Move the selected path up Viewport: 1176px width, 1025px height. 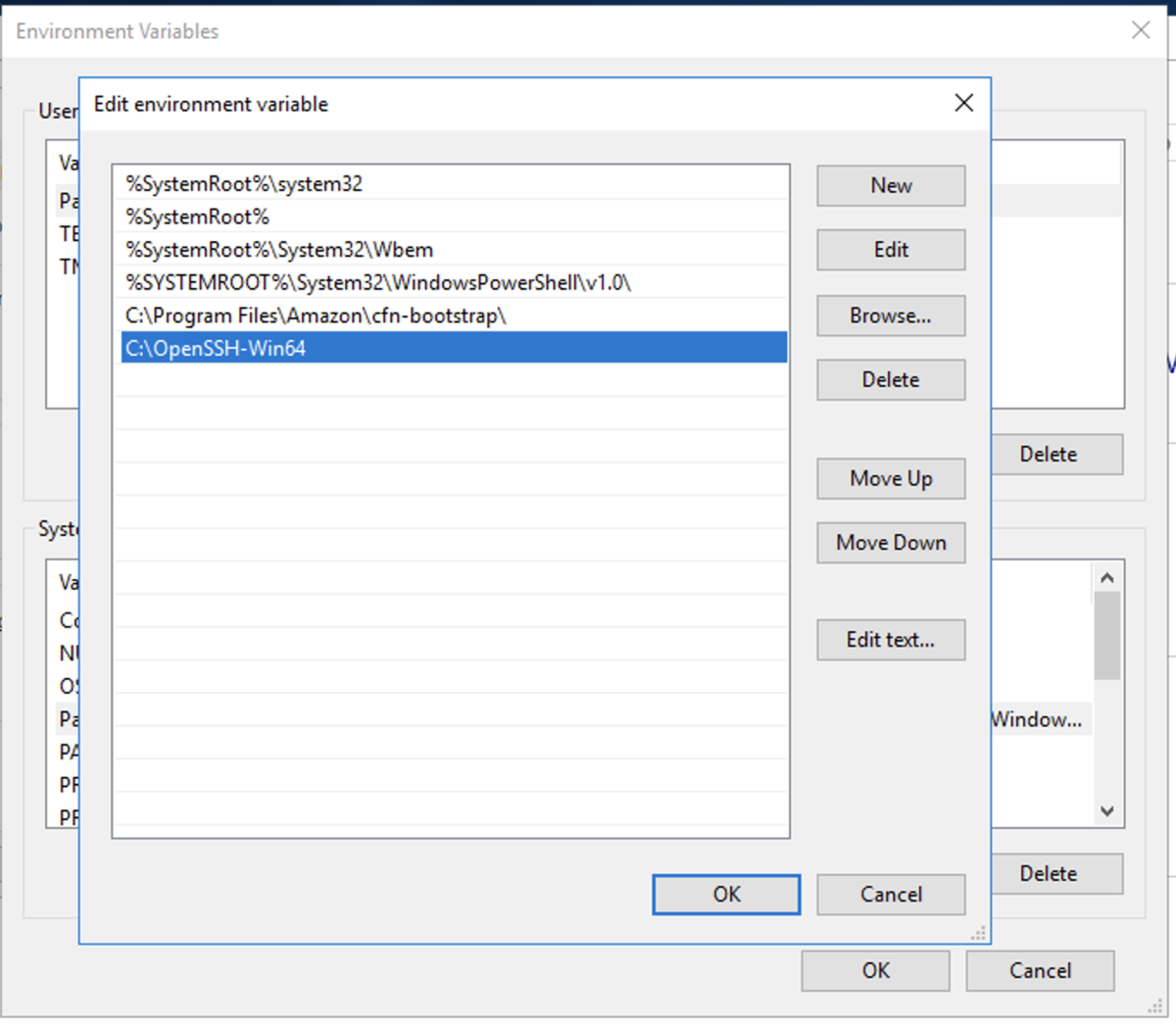click(x=891, y=478)
